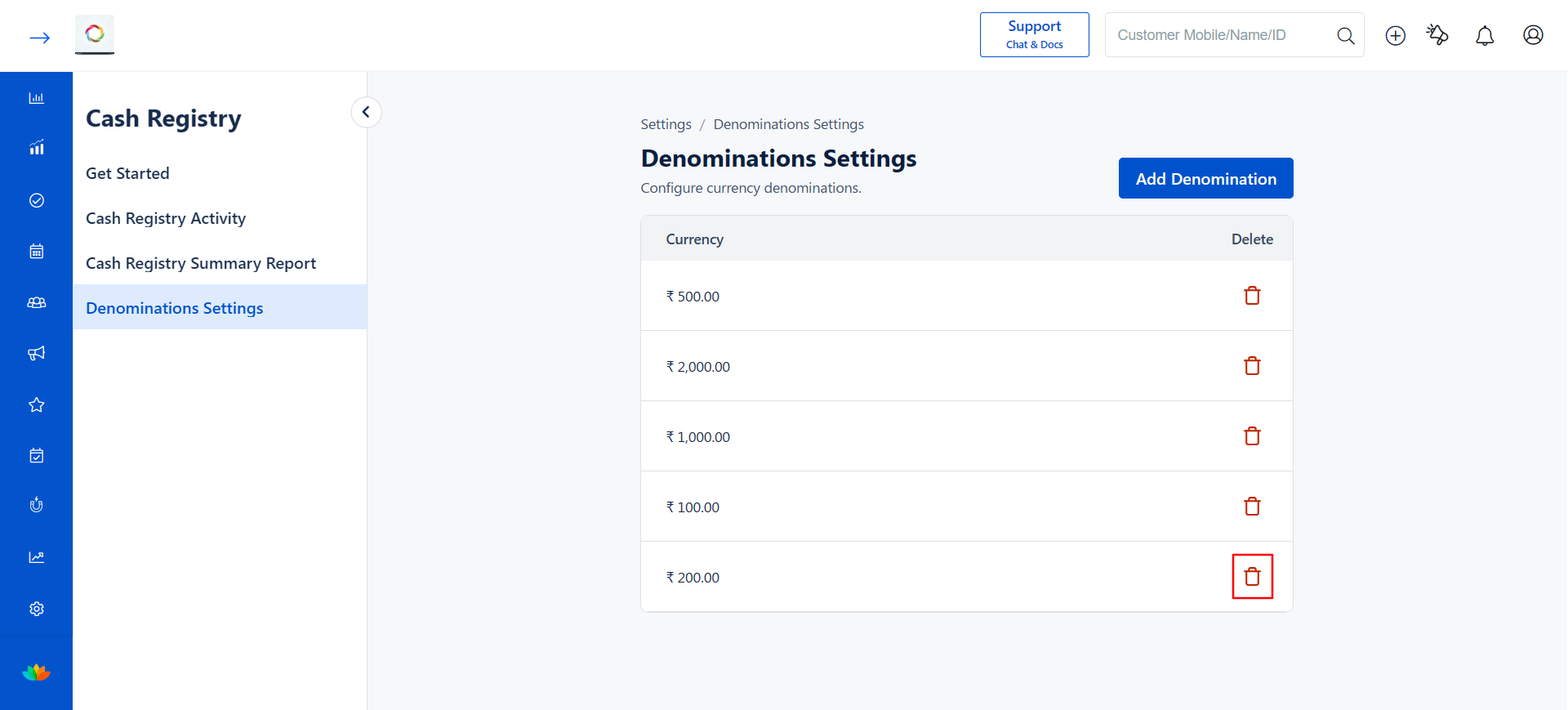Image resolution: width=1568 pixels, height=710 pixels.
Task: Open the user profile icon
Action: (x=1533, y=35)
